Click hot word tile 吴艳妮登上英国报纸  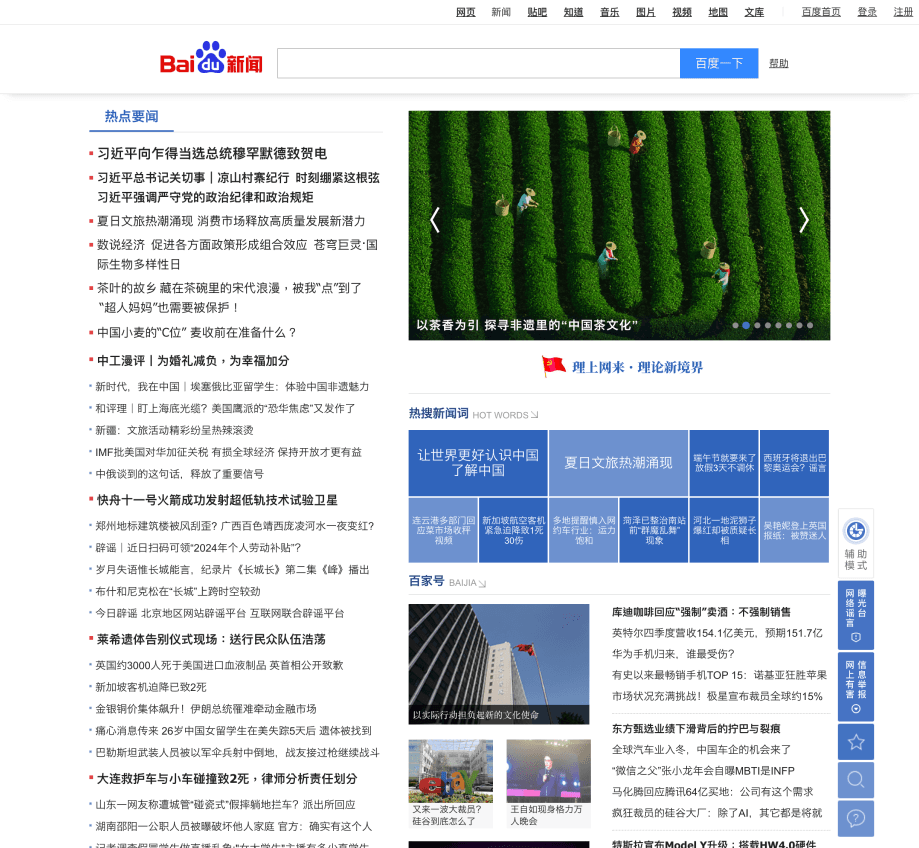coord(795,530)
